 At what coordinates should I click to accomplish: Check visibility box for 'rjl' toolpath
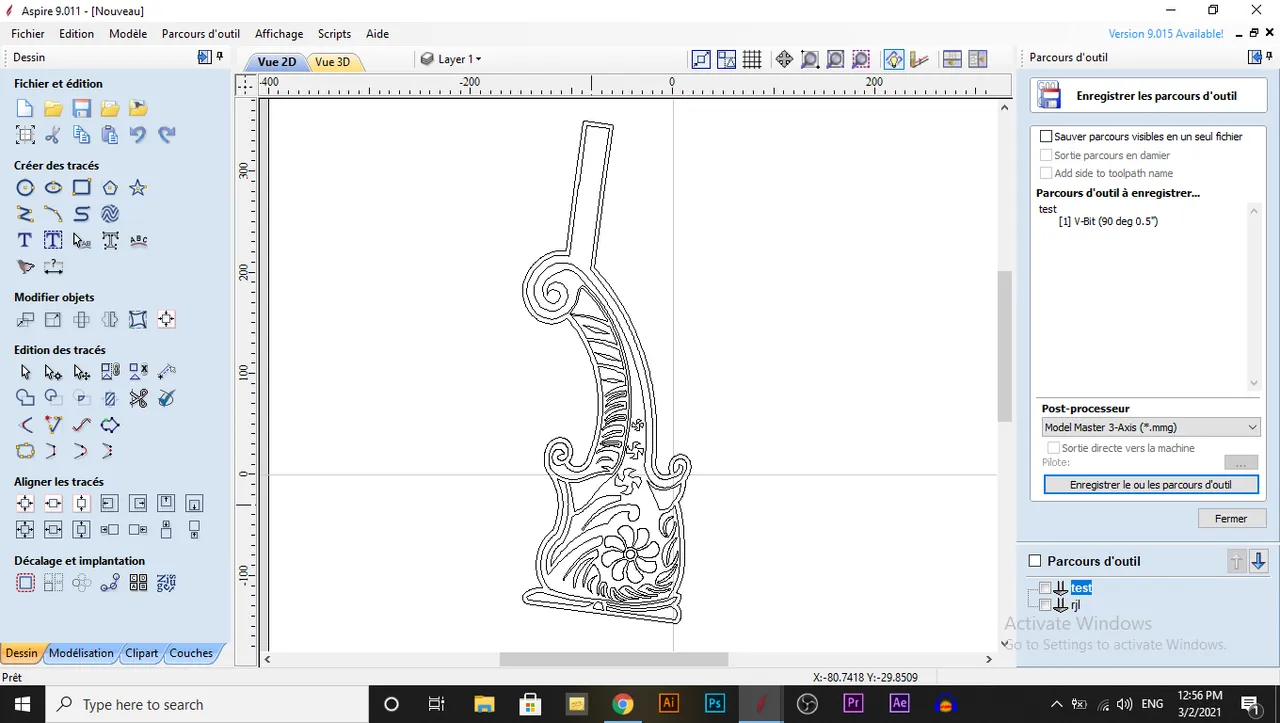pyautogui.click(x=1045, y=605)
